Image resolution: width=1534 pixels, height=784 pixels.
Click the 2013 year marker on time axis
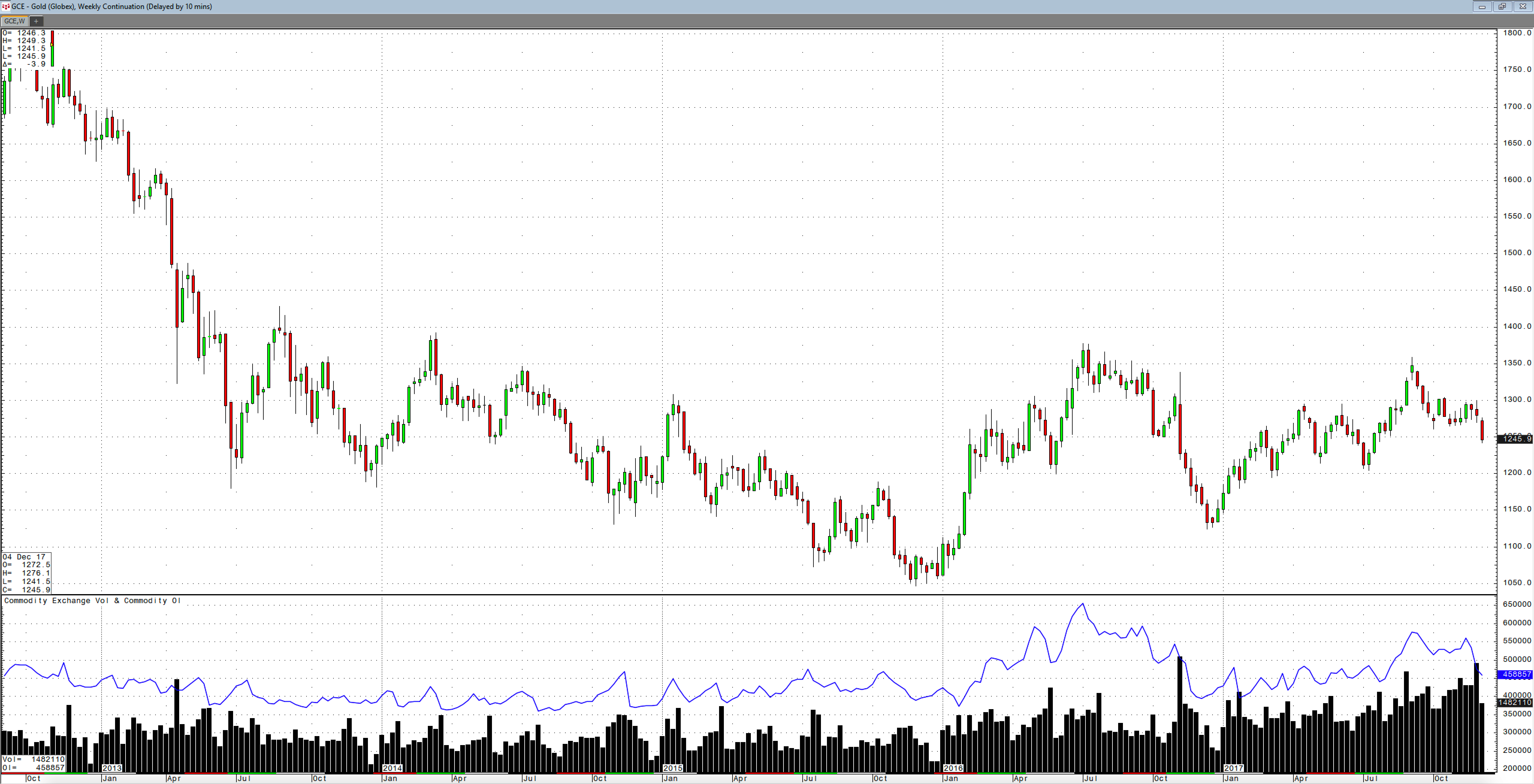click(x=112, y=768)
